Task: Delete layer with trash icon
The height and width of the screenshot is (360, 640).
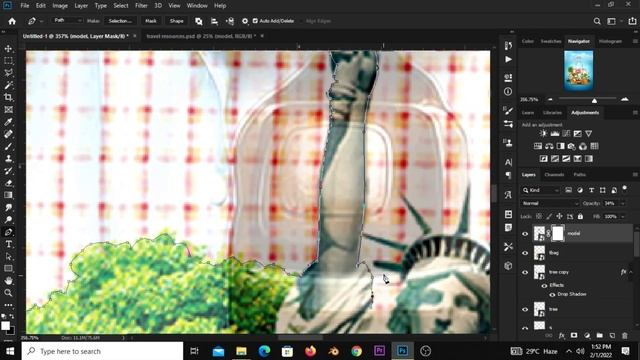Action: tap(624, 336)
